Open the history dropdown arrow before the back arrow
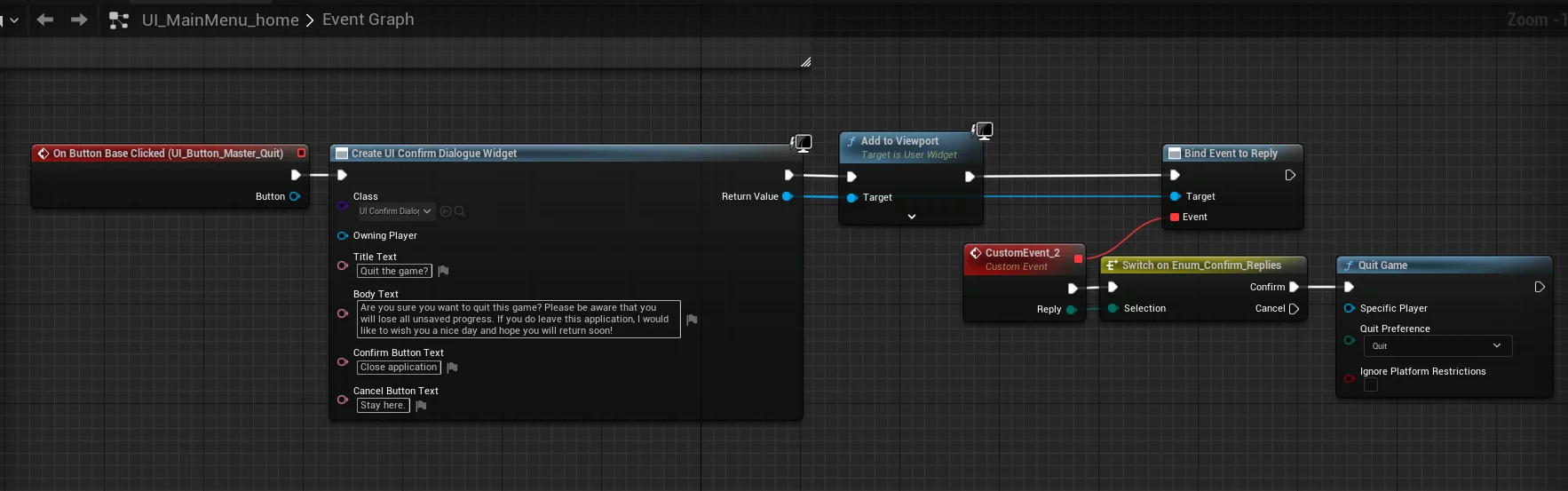 (x=13, y=20)
